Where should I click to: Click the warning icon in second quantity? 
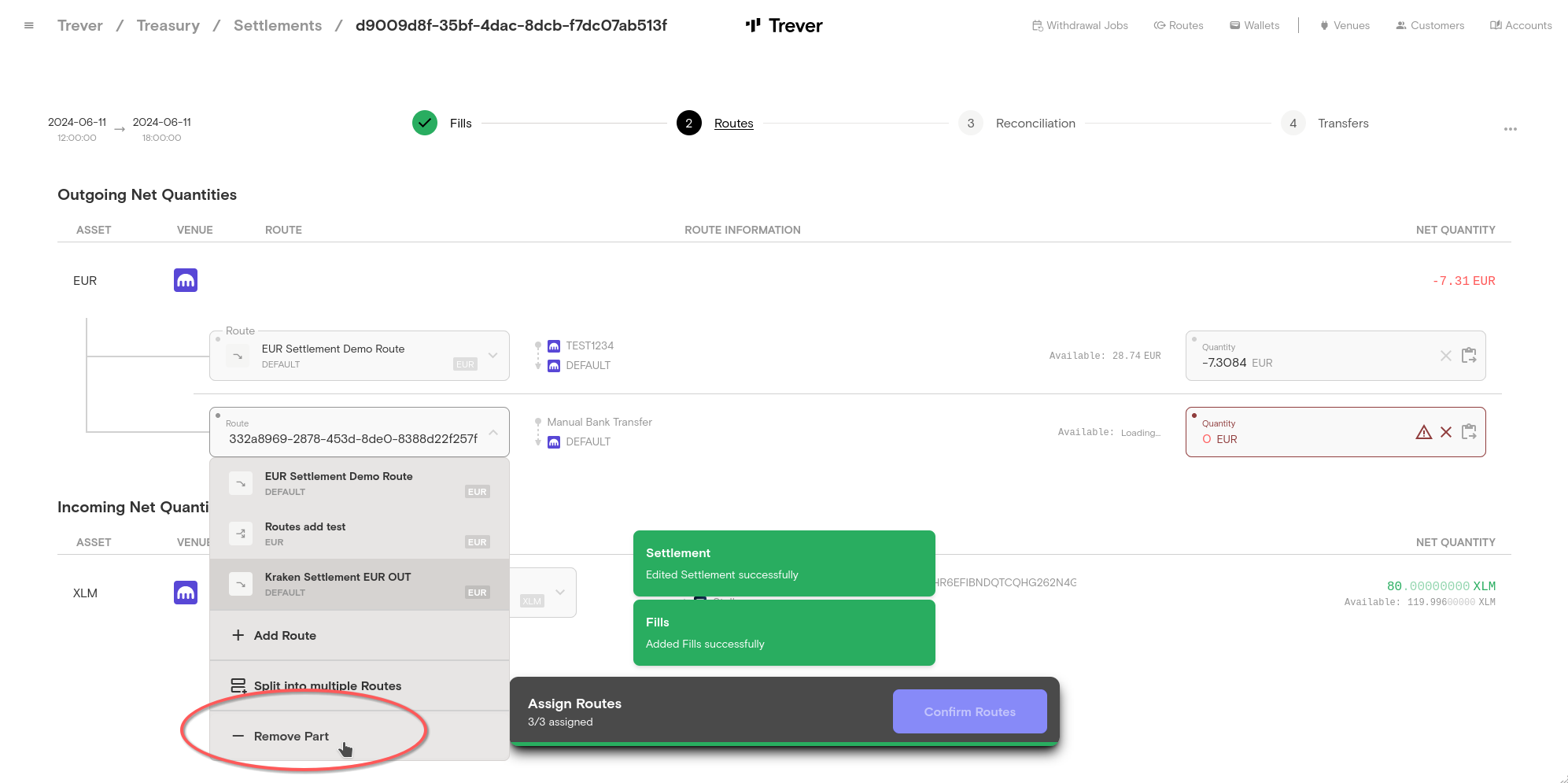point(1423,432)
